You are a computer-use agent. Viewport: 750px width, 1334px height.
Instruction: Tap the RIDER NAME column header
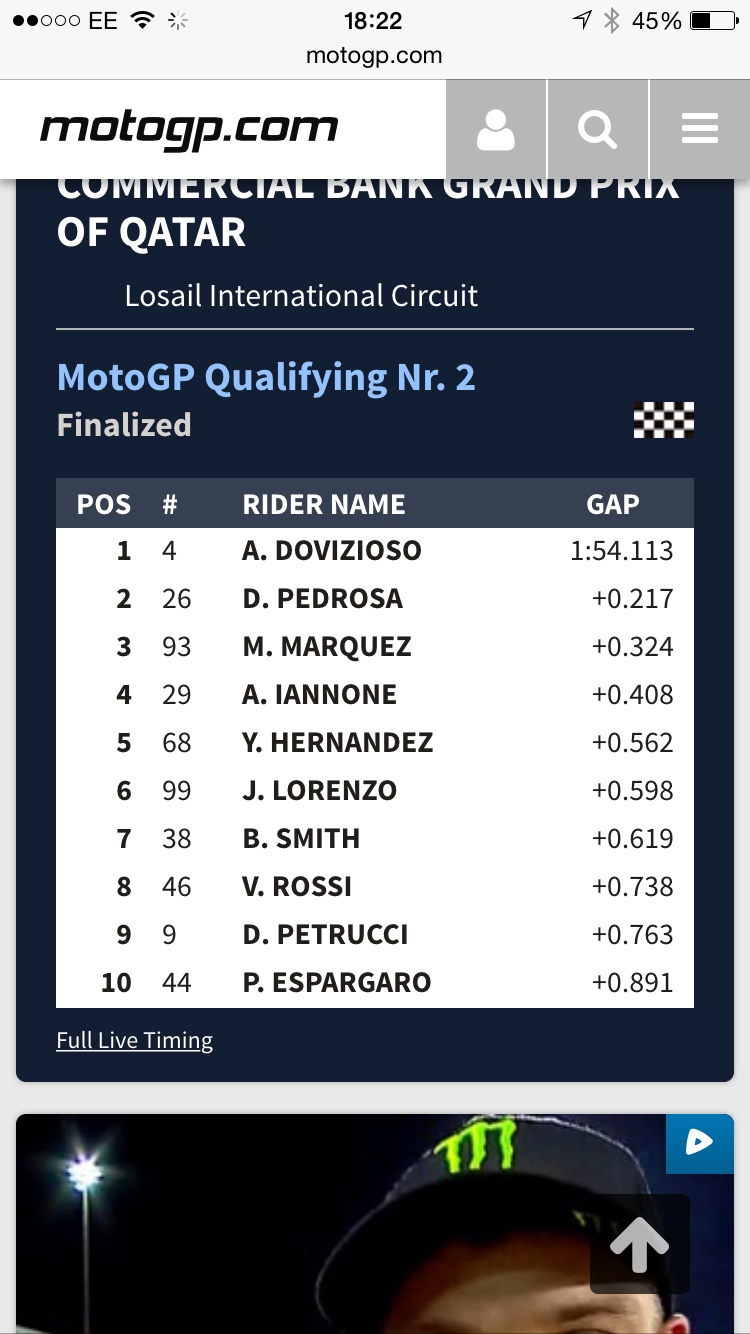tap(324, 504)
